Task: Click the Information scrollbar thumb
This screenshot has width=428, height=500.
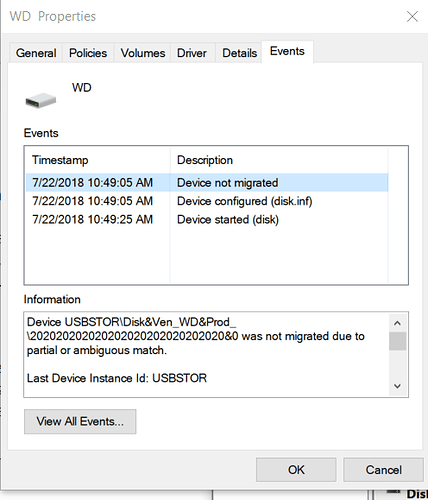Action: tap(397, 341)
